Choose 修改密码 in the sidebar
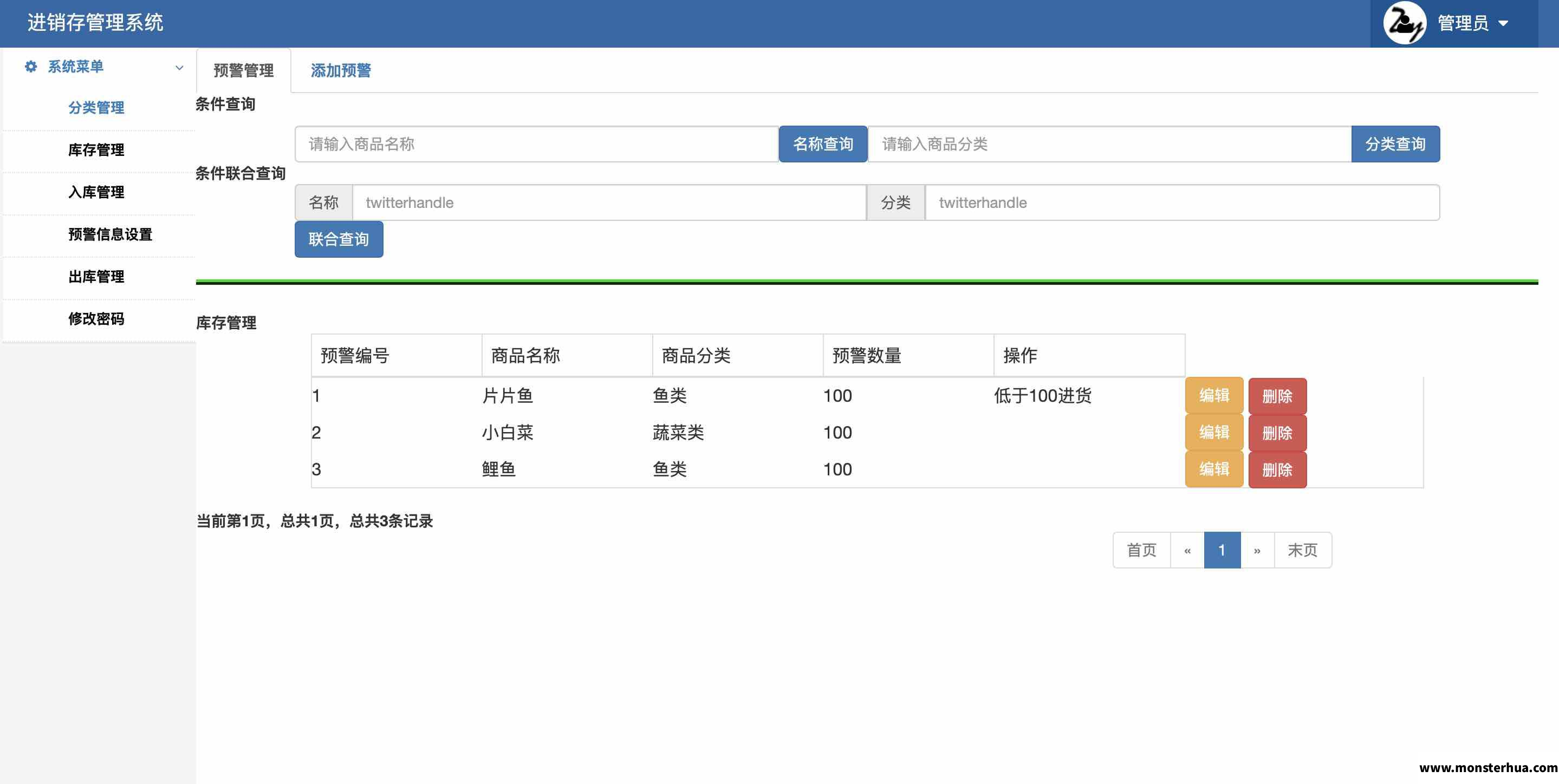Image resolution: width=1559 pixels, height=784 pixels. point(96,319)
